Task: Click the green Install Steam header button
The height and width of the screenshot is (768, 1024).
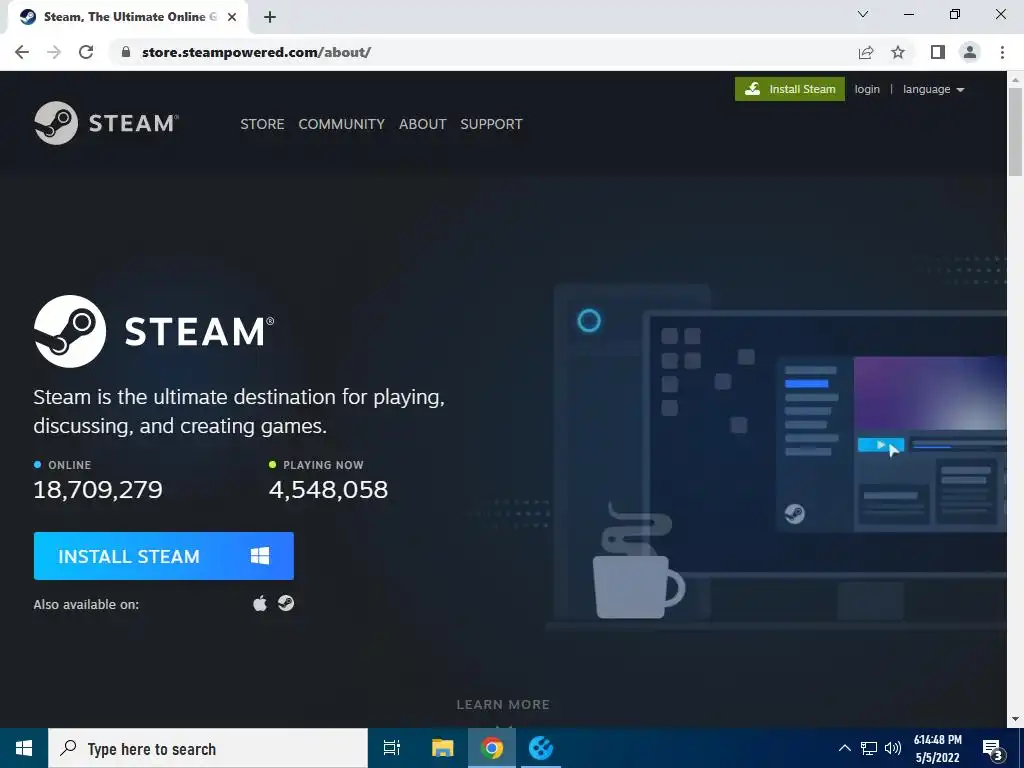Action: click(x=790, y=89)
